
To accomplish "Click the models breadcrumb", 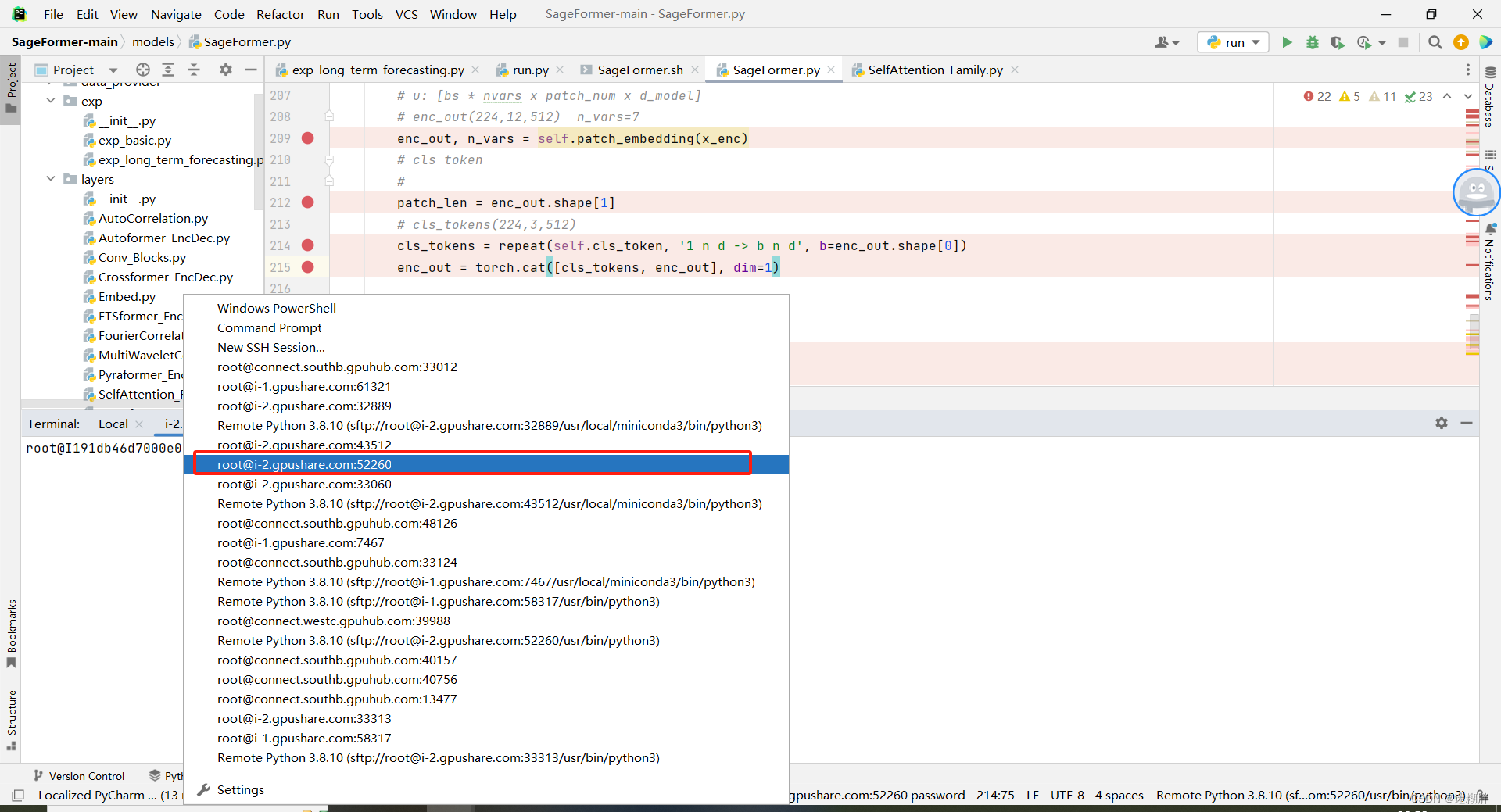I will point(153,41).
